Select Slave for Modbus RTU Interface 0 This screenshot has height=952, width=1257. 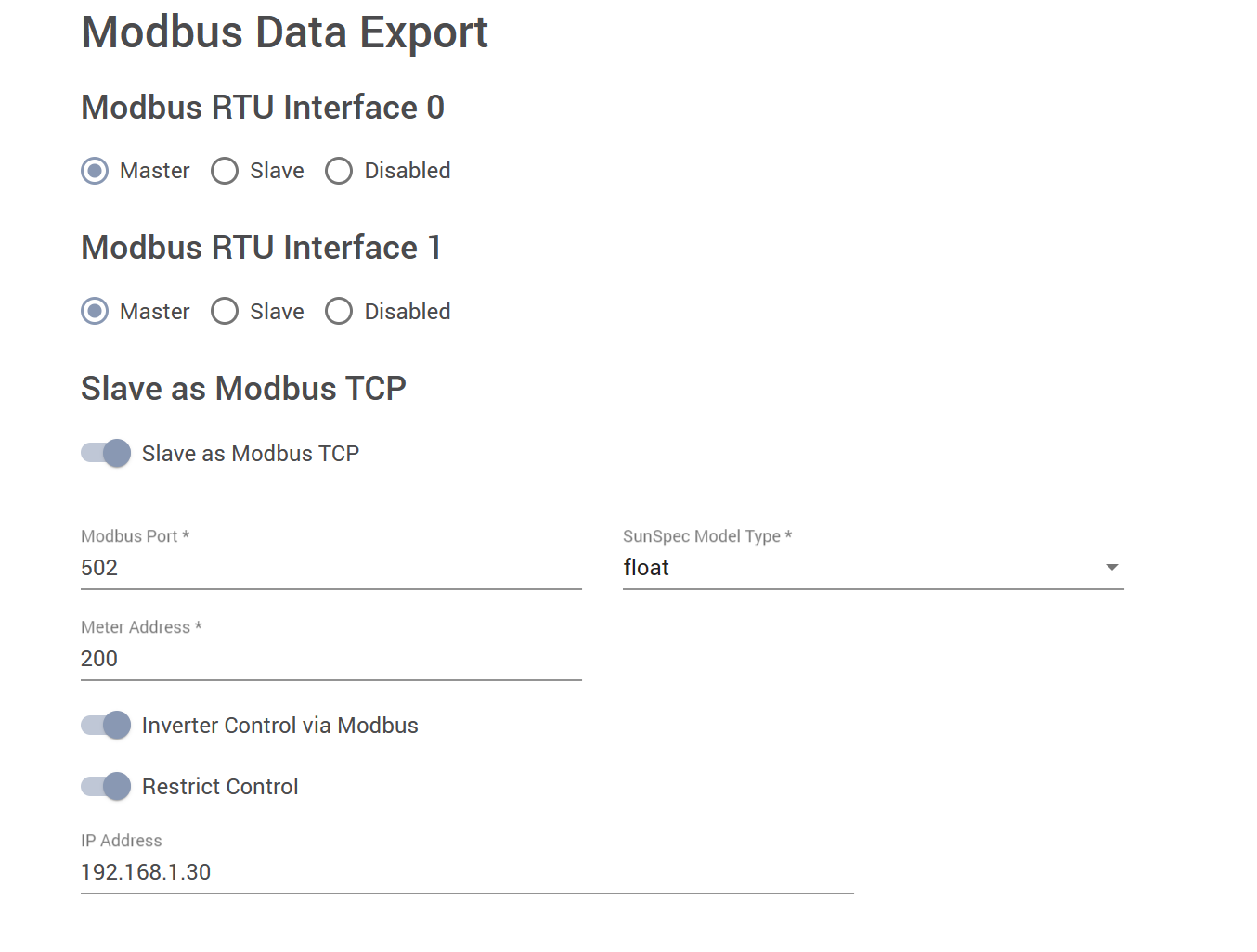pyautogui.click(x=225, y=171)
